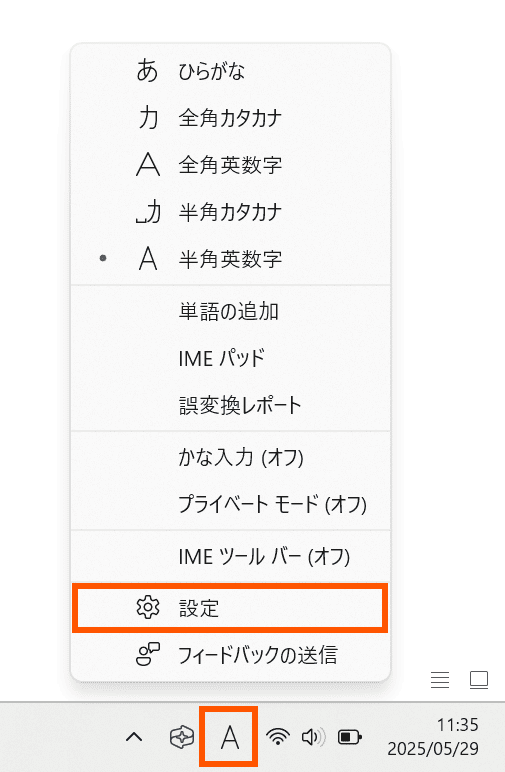Select 全角カタカナ input mode
The height and width of the screenshot is (772, 505).
[x=230, y=118]
